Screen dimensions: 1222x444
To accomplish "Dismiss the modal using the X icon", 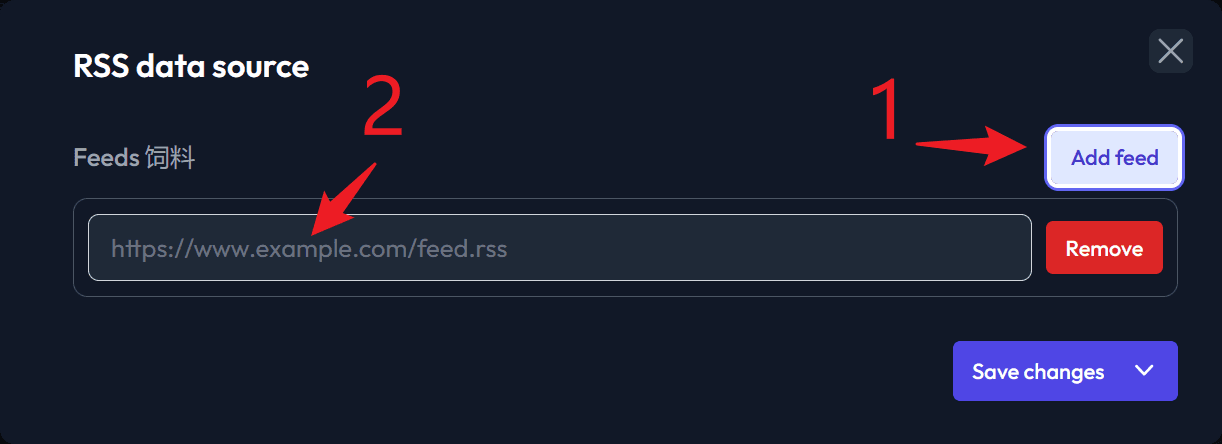I will point(1170,51).
